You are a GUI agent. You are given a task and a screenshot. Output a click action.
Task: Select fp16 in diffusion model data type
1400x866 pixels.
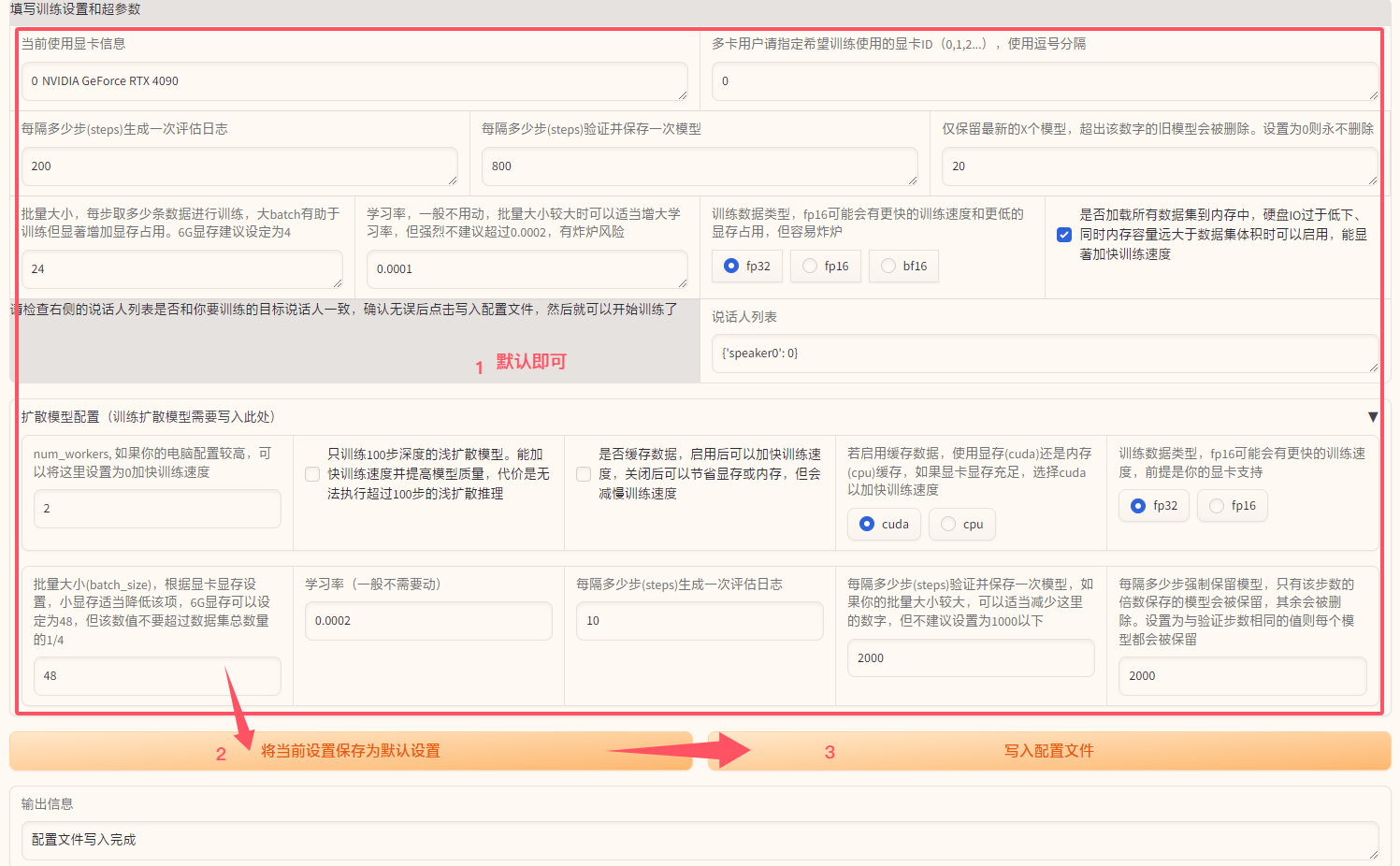pos(1217,506)
